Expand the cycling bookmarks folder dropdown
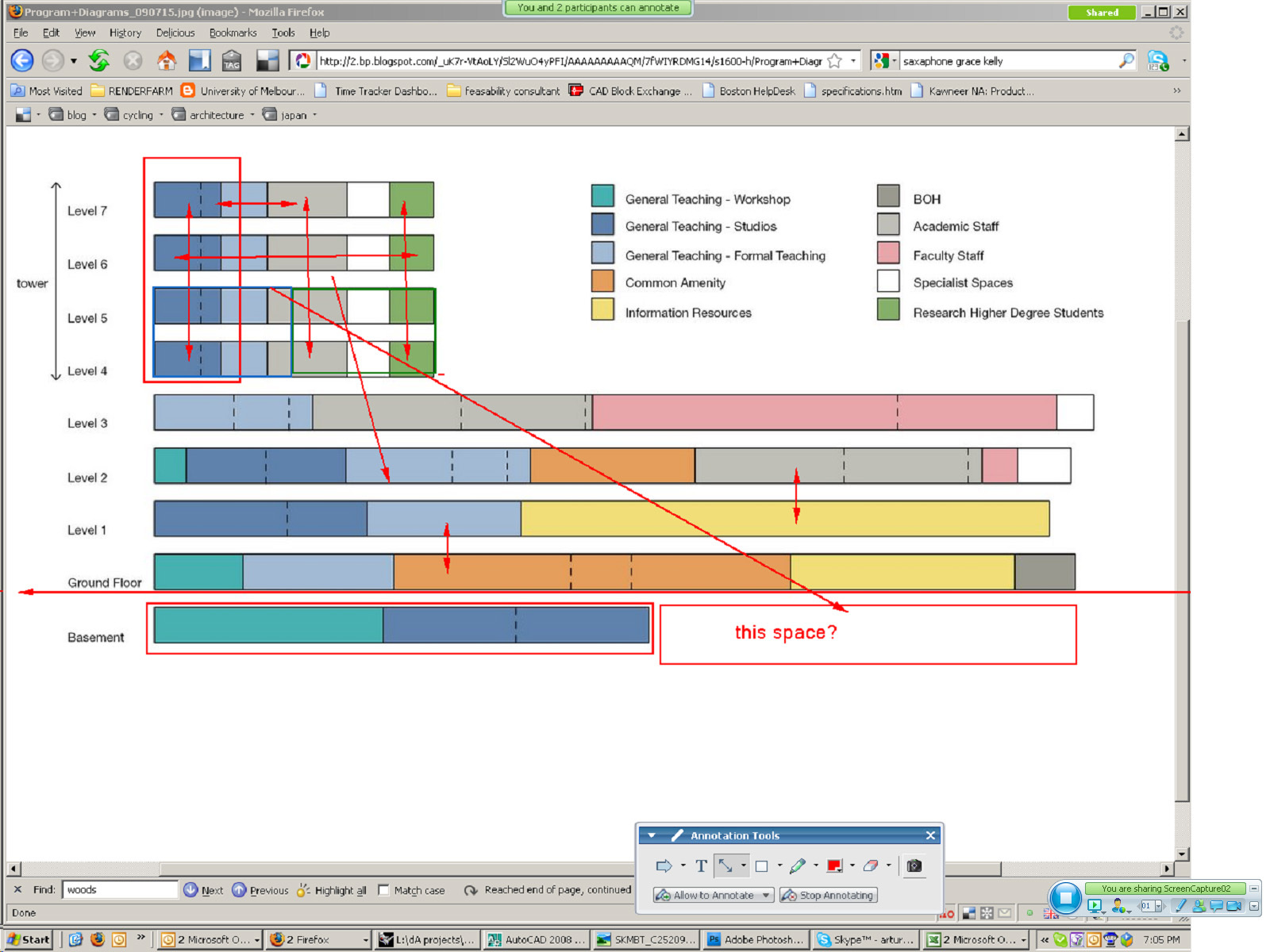 pos(161,115)
